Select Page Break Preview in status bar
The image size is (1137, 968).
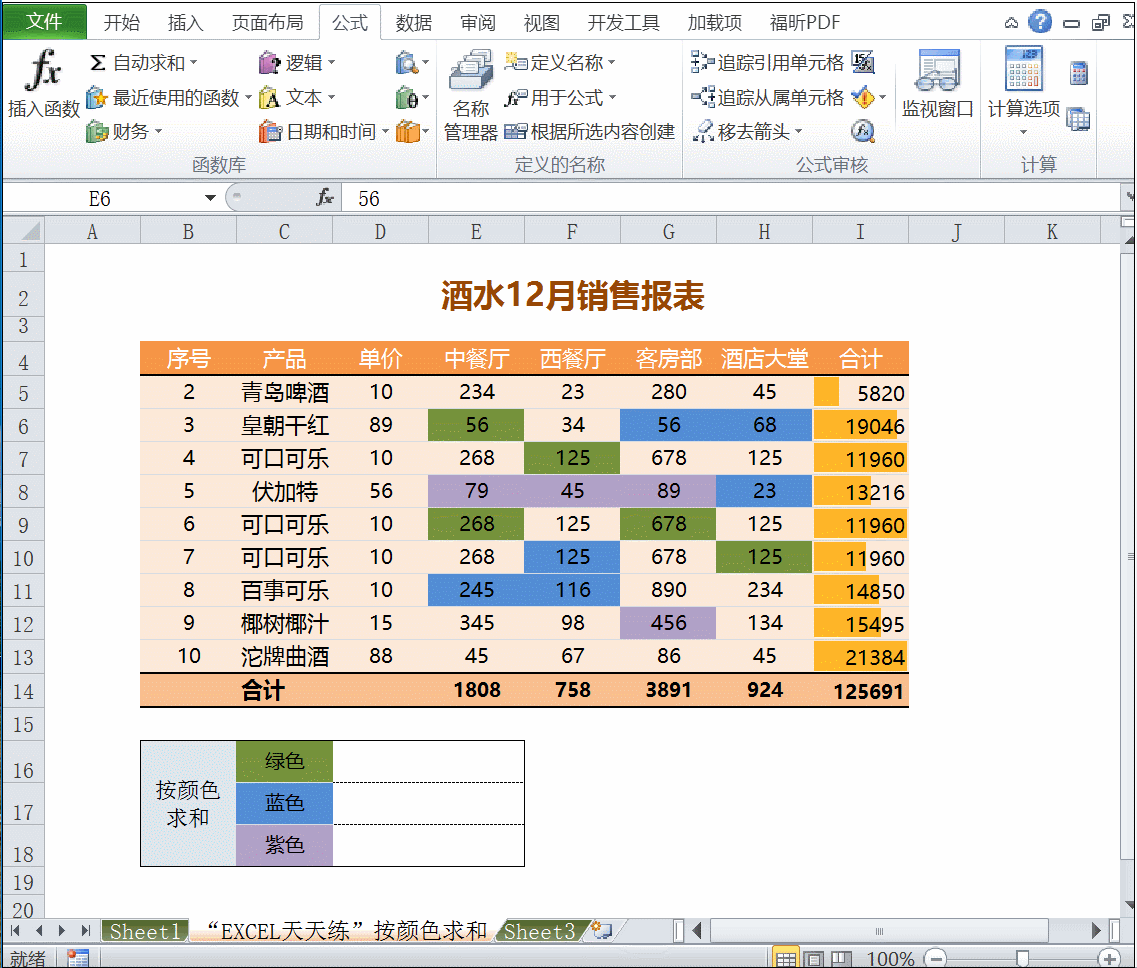[x=840, y=959]
